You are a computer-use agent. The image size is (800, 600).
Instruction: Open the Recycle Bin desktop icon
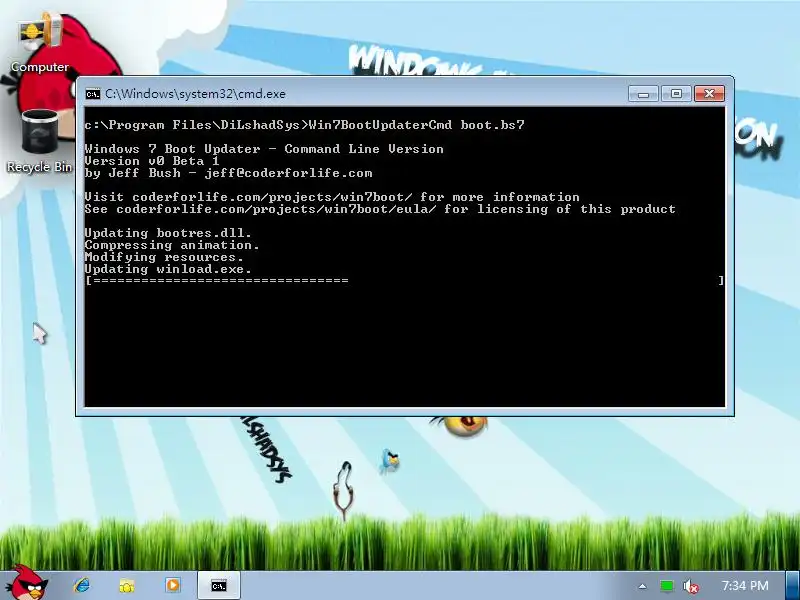click(x=39, y=141)
